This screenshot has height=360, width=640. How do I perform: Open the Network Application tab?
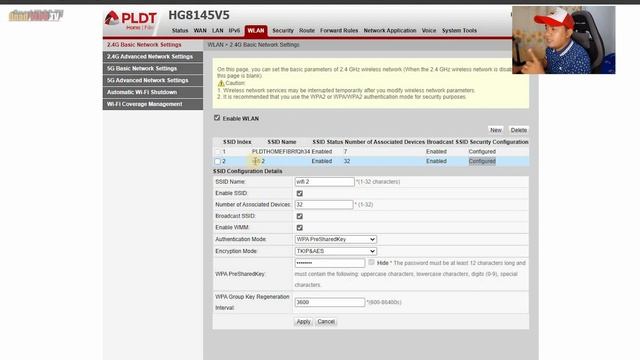pos(390,31)
